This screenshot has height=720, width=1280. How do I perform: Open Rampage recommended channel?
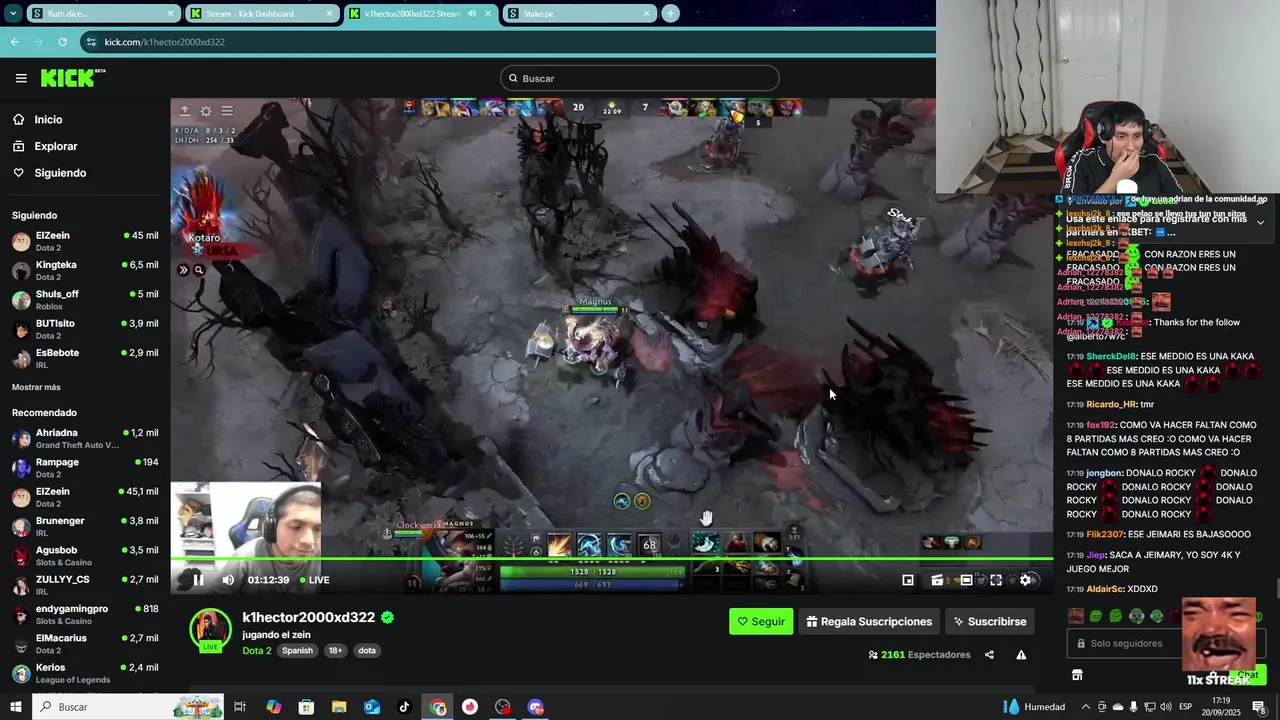click(x=85, y=468)
